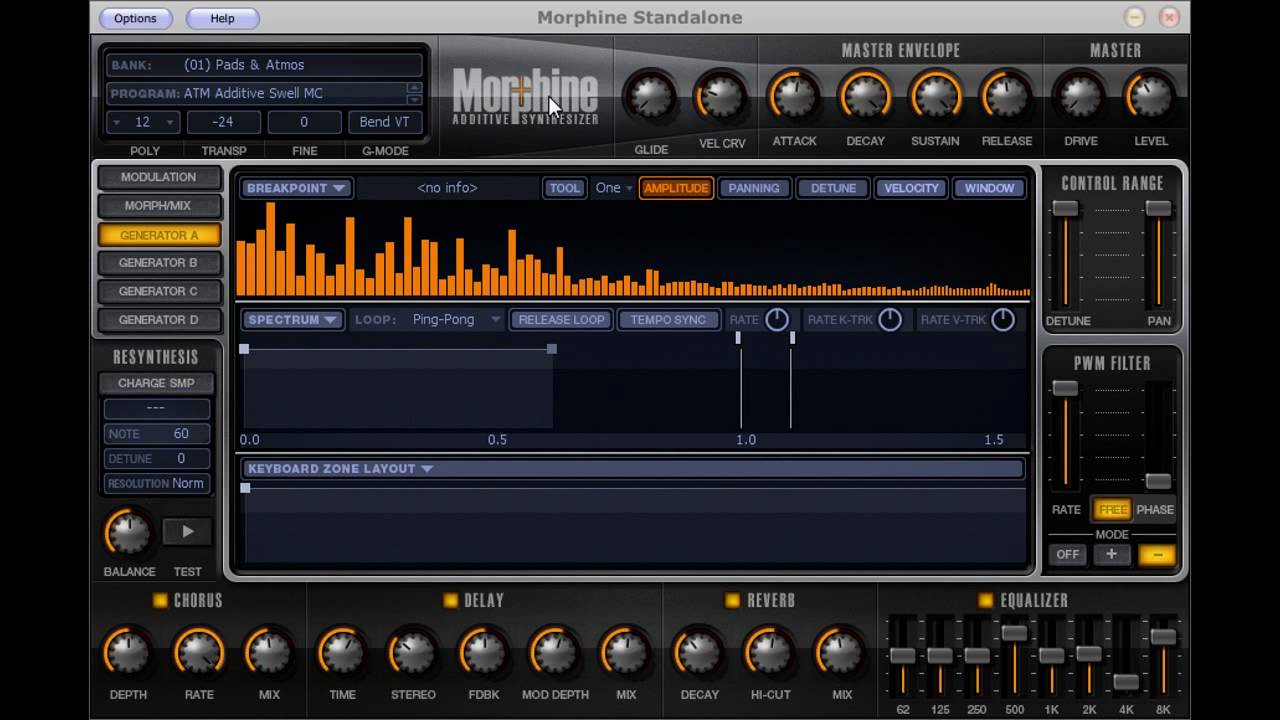1280x720 pixels.
Task: Disable the Reverb effect LED
Action: (732, 600)
